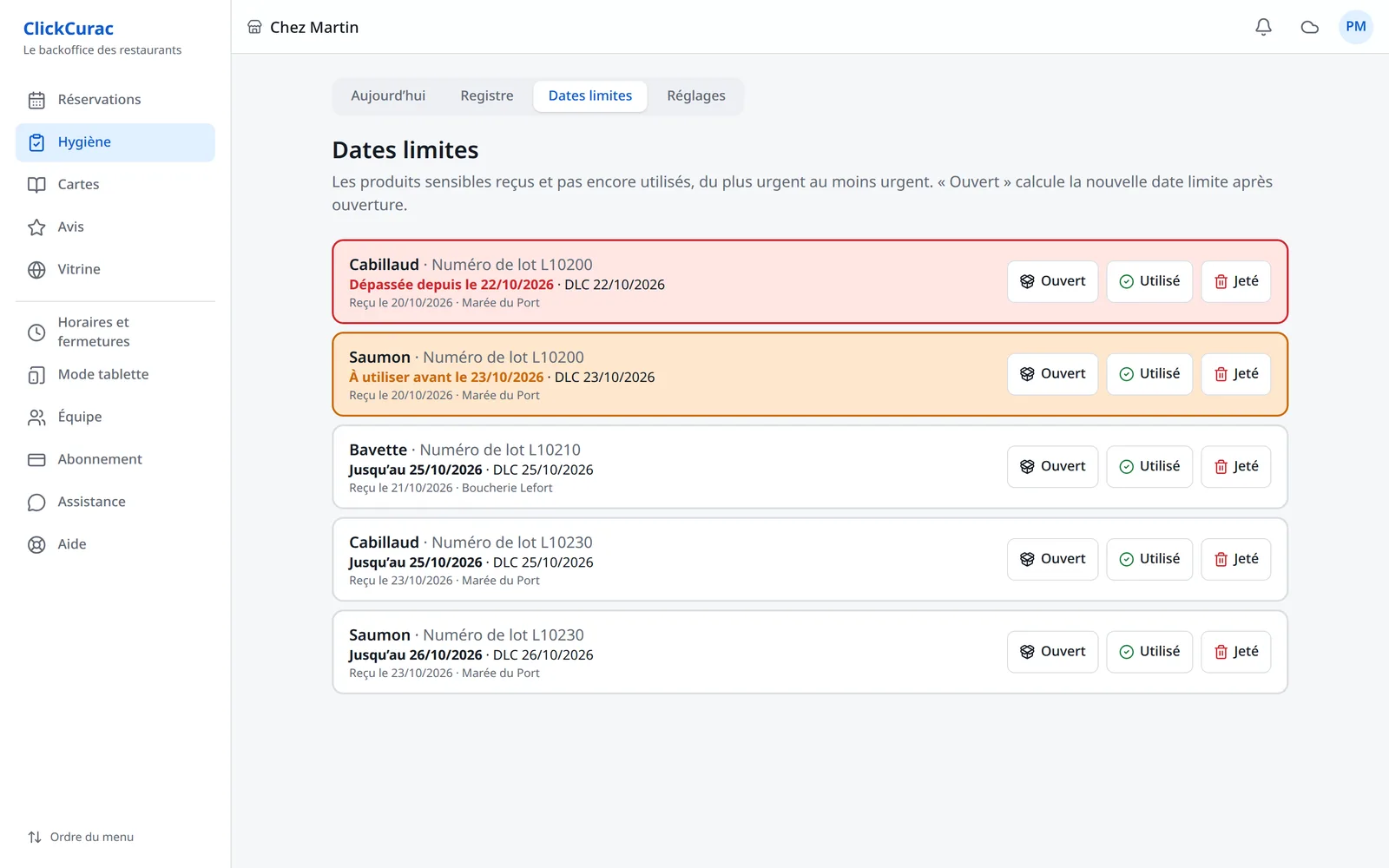Mark Saumon lot L10230 as Utilisé
The width and height of the screenshot is (1389, 868).
pos(1149,652)
